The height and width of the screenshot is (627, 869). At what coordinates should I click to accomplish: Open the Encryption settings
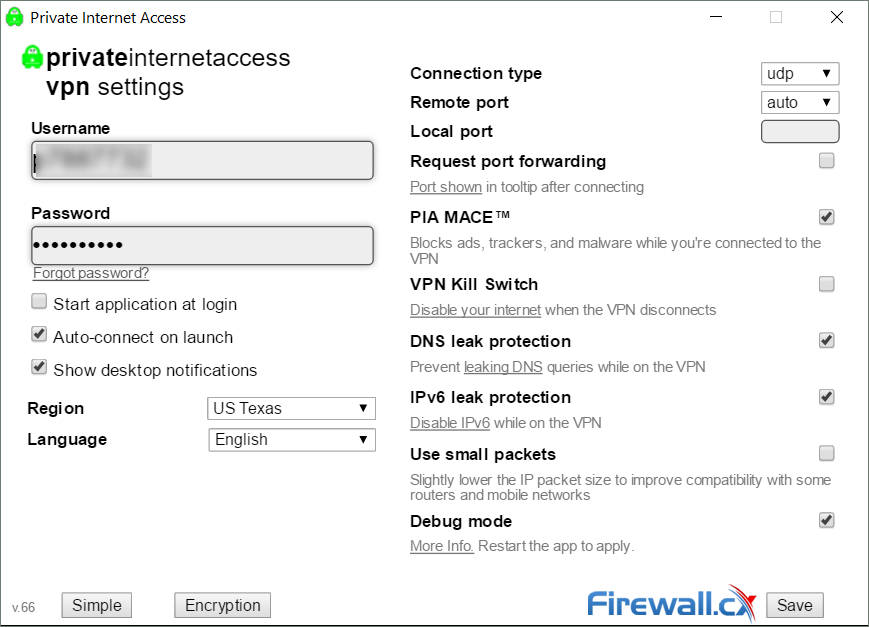pos(222,605)
